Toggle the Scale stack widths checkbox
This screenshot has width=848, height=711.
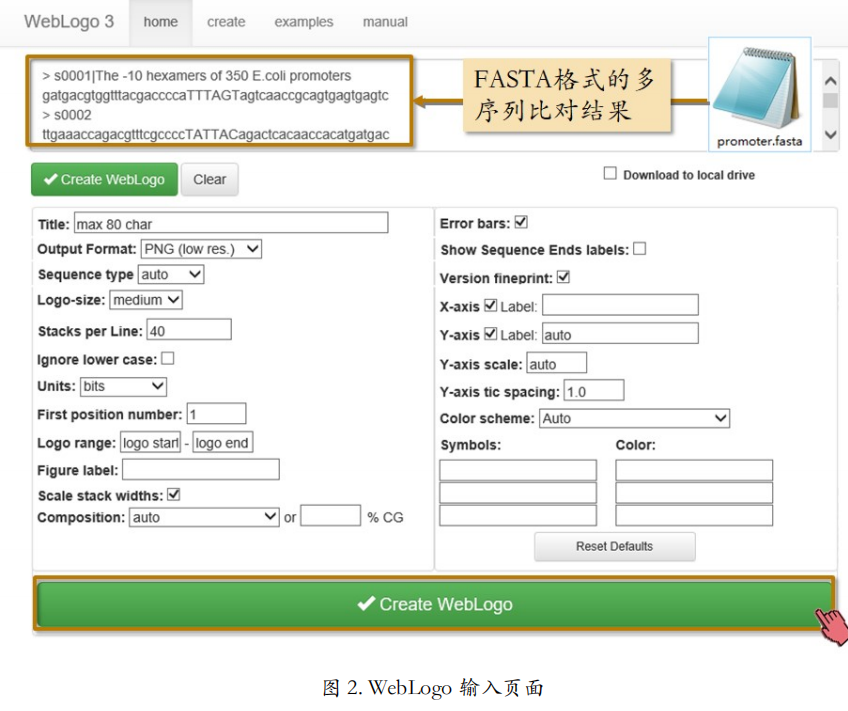point(174,494)
